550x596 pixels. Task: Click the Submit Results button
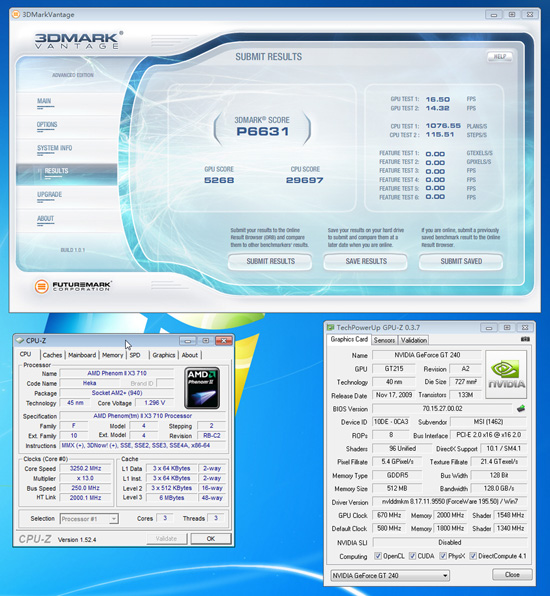point(270,262)
